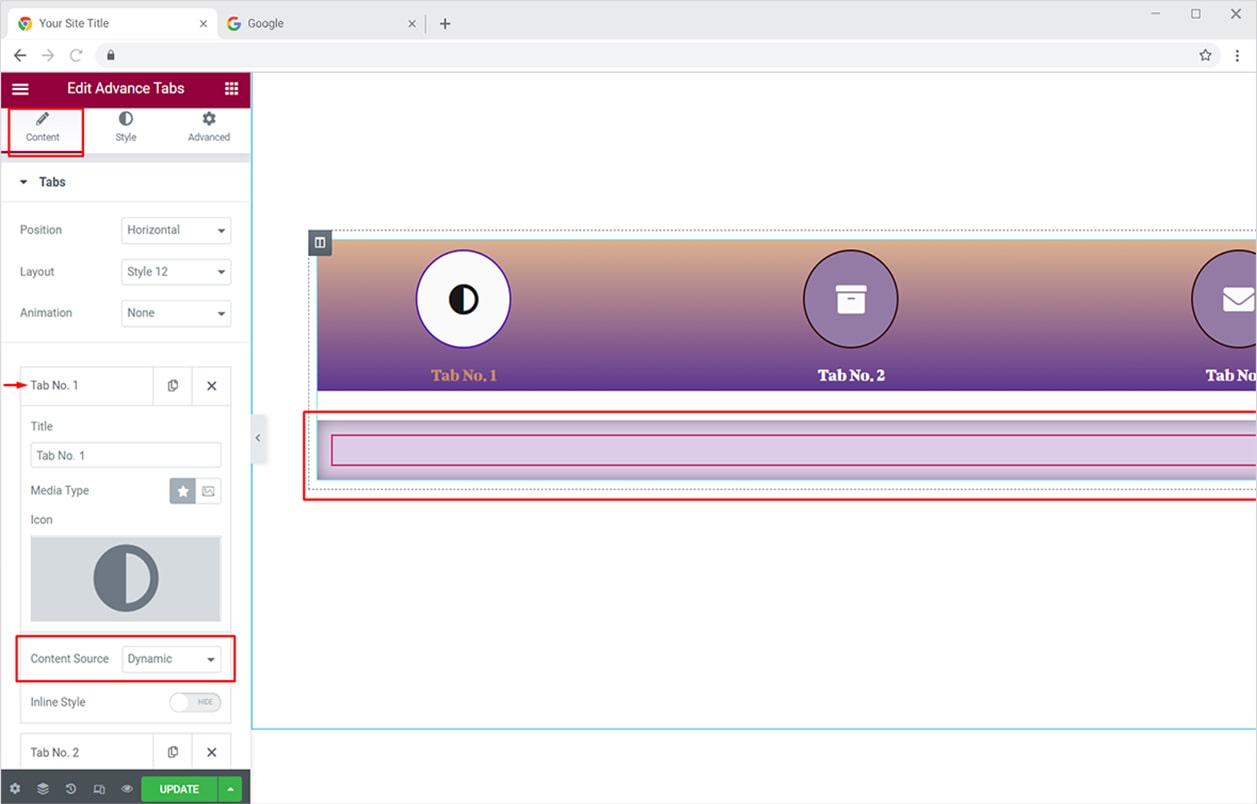Viewport: 1257px width, 804px height.
Task: View site security lock info
Action: click(x=111, y=55)
